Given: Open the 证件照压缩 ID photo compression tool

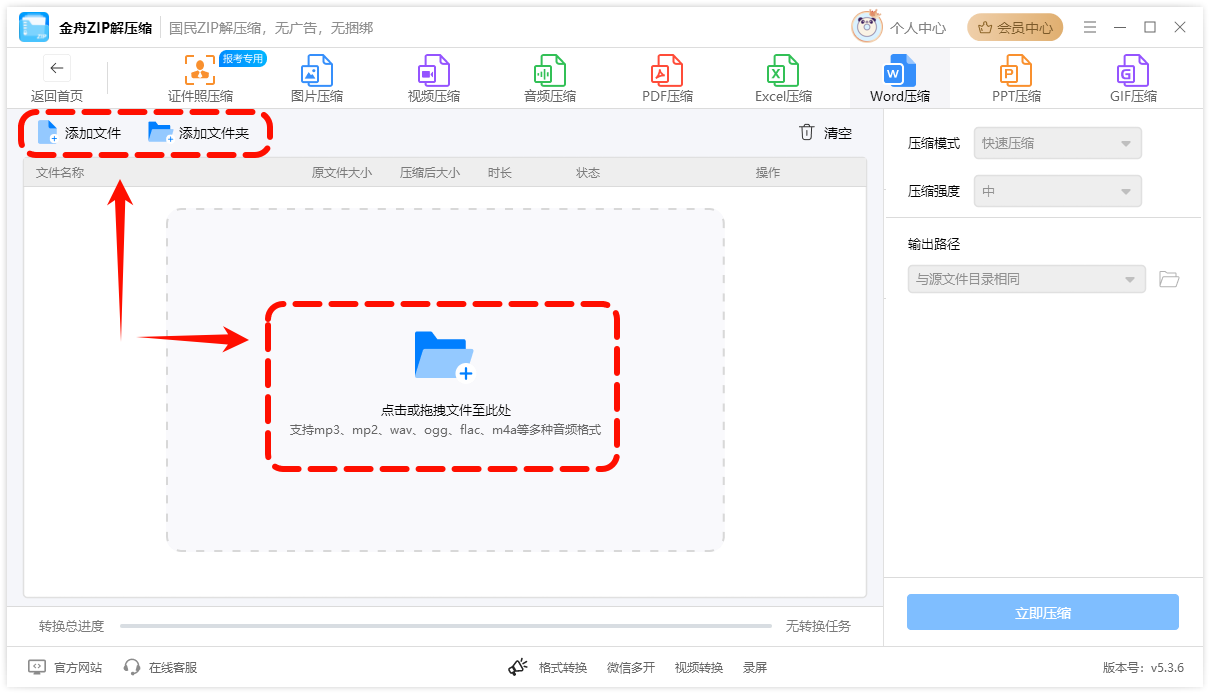Looking at the screenshot, I should point(200,80).
